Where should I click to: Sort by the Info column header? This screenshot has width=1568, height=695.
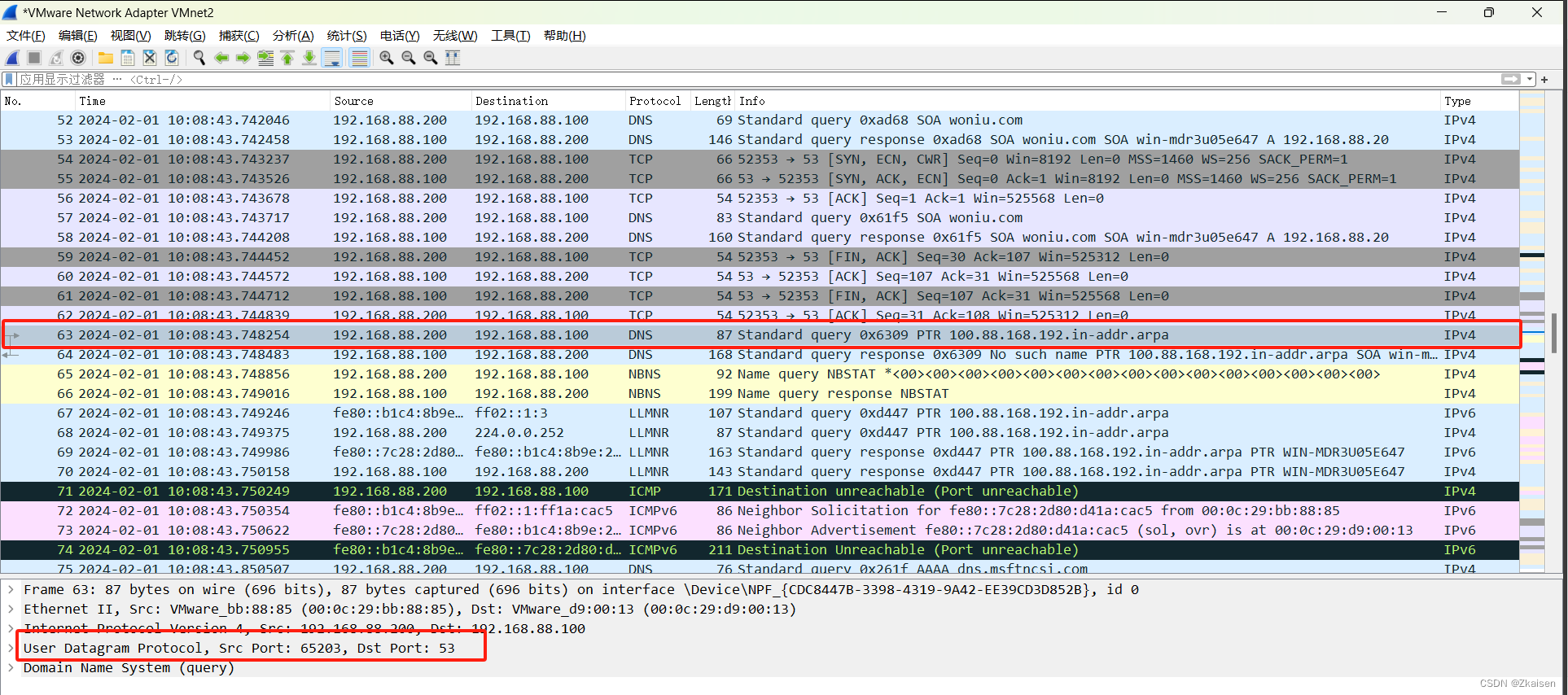click(1088, 101)
